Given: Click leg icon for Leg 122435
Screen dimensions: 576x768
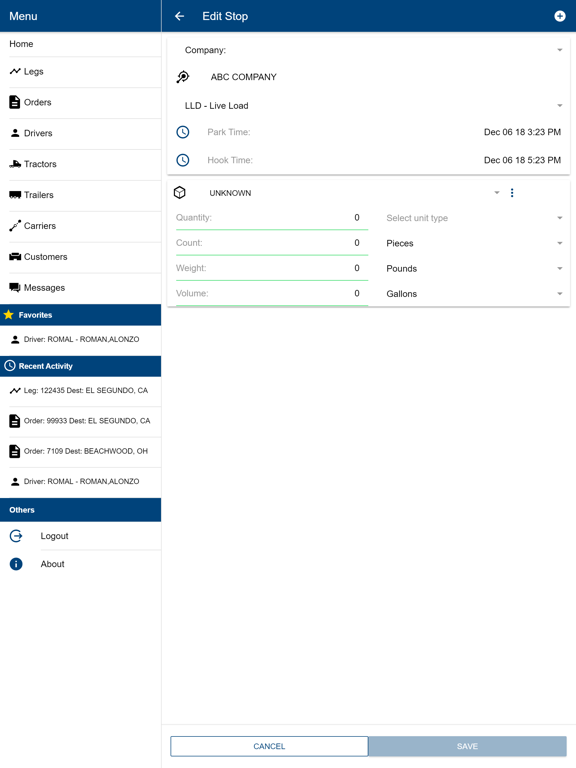Looking at the screenshot, I should coord(15,390).
